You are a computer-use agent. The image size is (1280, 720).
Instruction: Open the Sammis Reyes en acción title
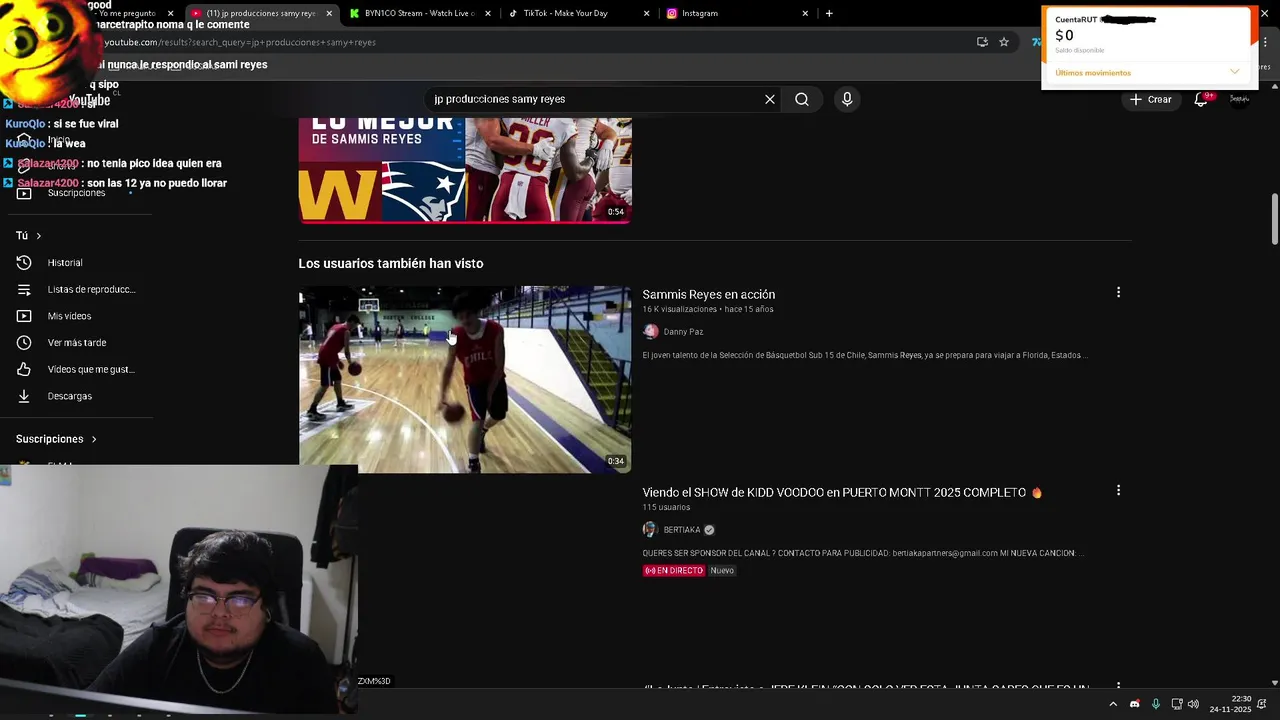[708, 294]
